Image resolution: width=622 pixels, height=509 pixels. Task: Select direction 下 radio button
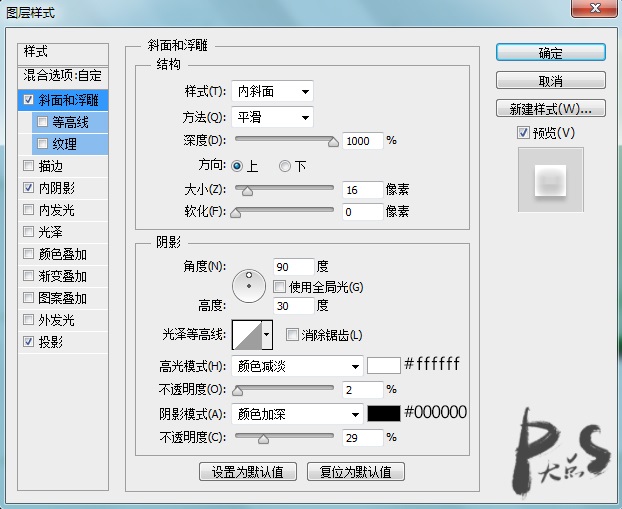tap(285, 166)
